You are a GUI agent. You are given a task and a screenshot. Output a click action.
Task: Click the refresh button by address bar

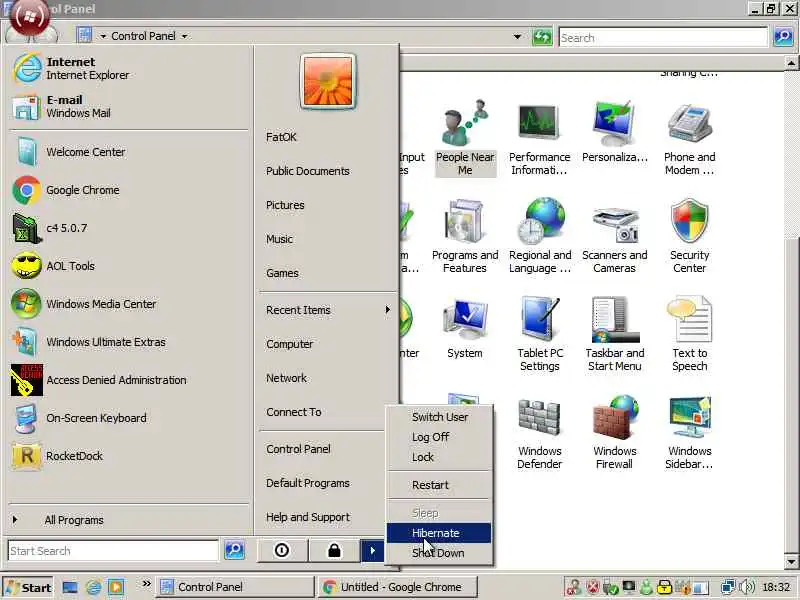tap(542, 37)
